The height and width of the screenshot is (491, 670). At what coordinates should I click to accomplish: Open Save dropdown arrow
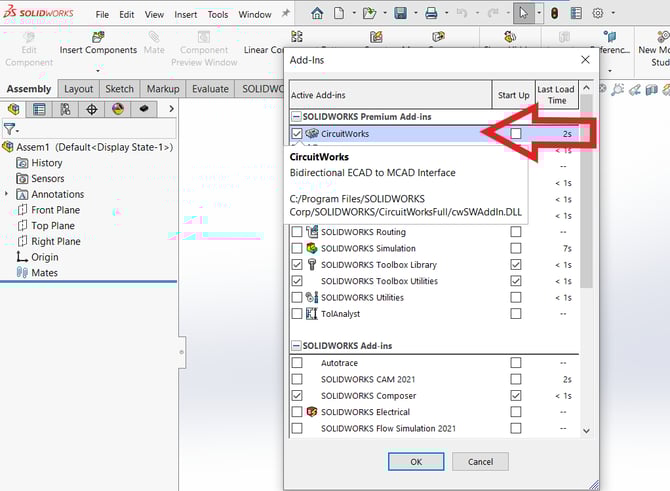coord(415,13)
